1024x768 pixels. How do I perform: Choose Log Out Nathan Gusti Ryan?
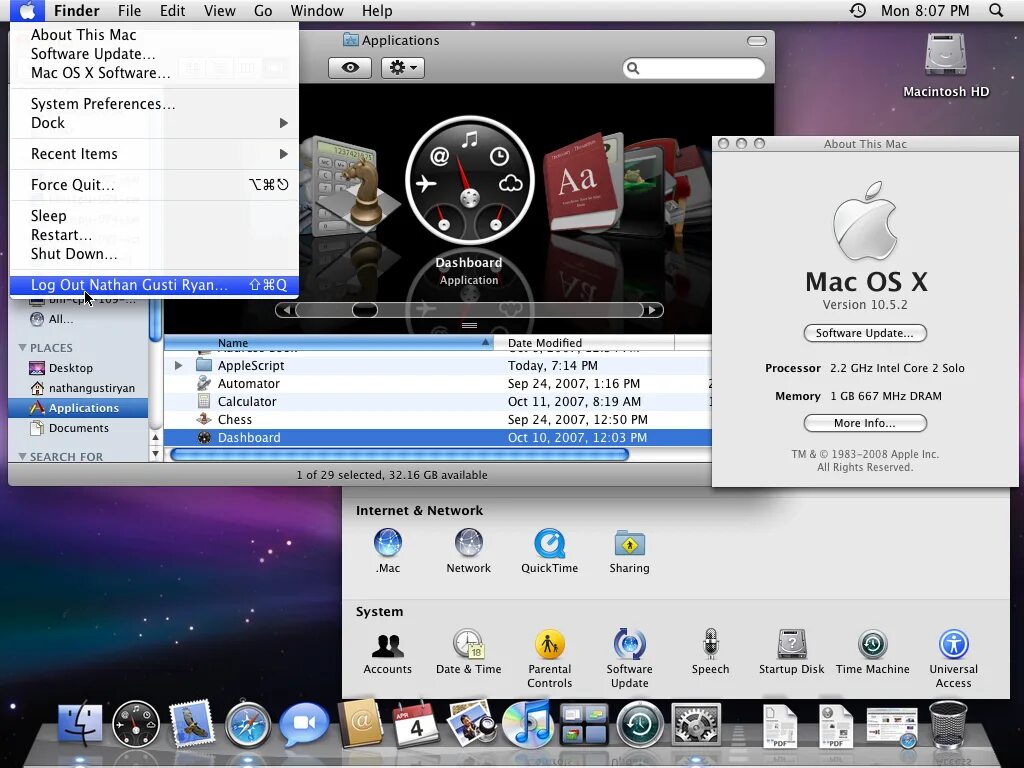coord(154,285)
